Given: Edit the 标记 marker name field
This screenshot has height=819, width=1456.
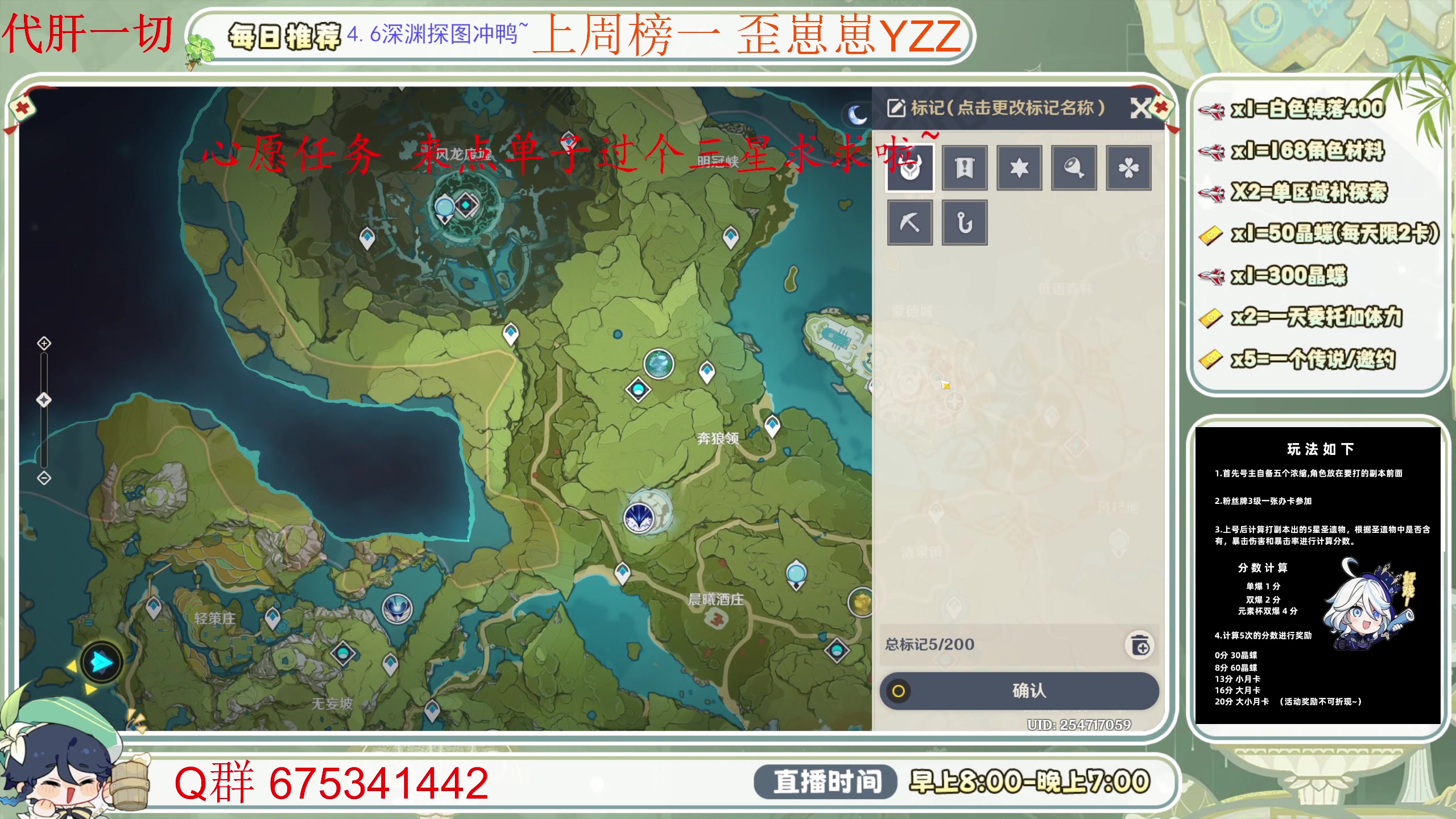Looking at the screenshot, I should pos(1008,107).
